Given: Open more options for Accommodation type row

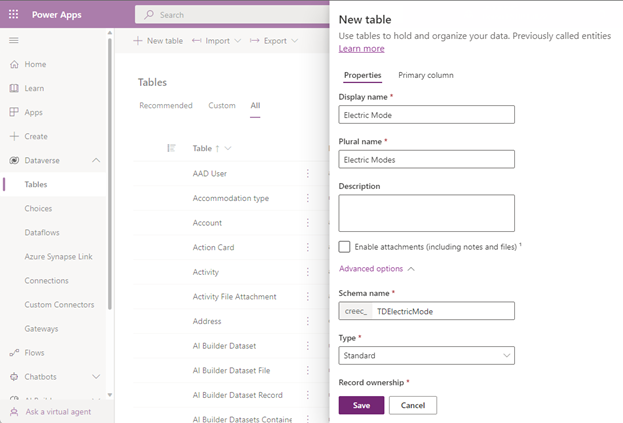Looking at the screenshot, I should tap(308, 198).
